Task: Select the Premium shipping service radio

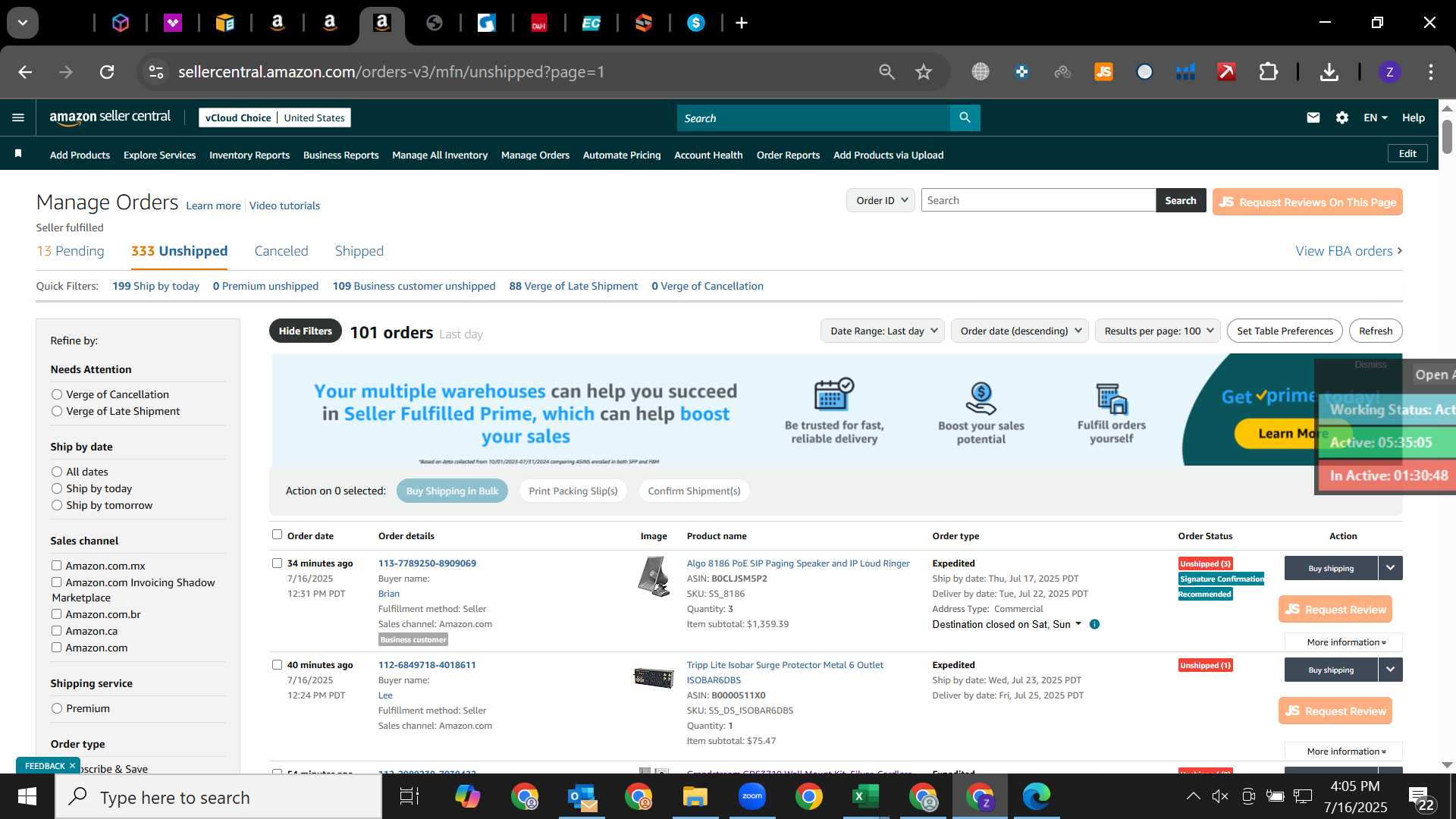Action: (57, 708)
